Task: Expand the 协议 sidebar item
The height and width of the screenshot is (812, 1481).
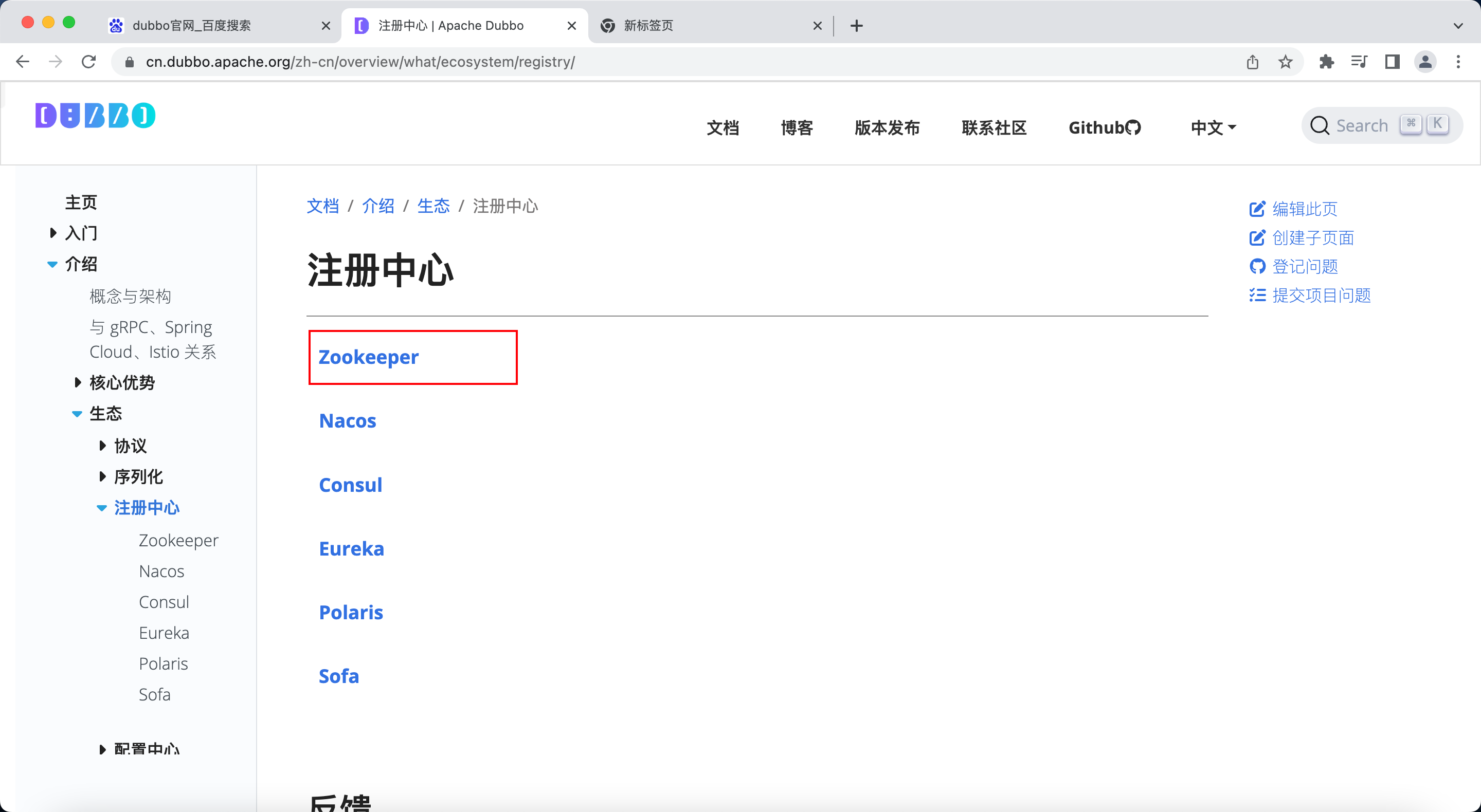Action: 102,446
